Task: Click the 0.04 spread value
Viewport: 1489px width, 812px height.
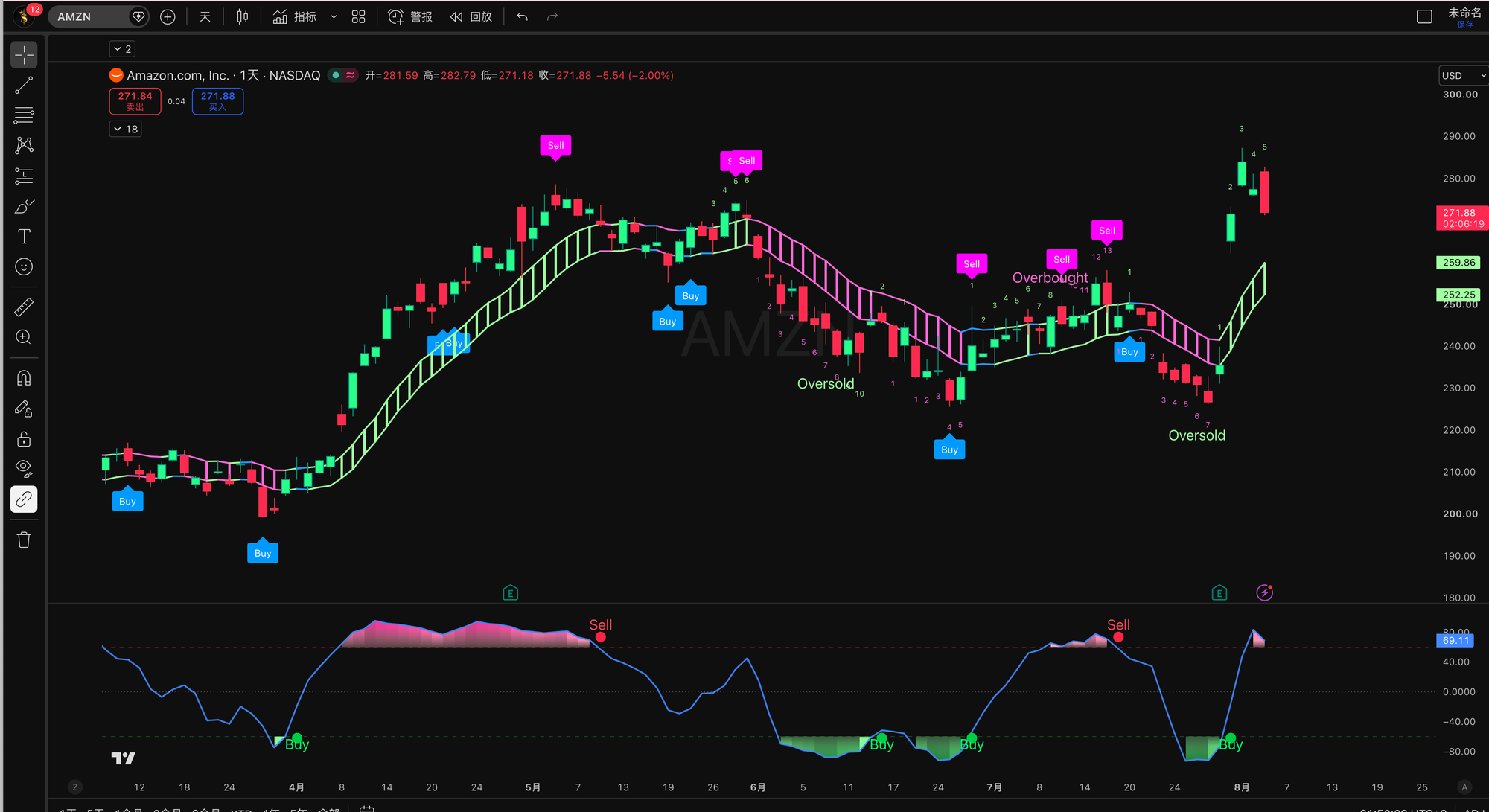Action: (176, 101)
